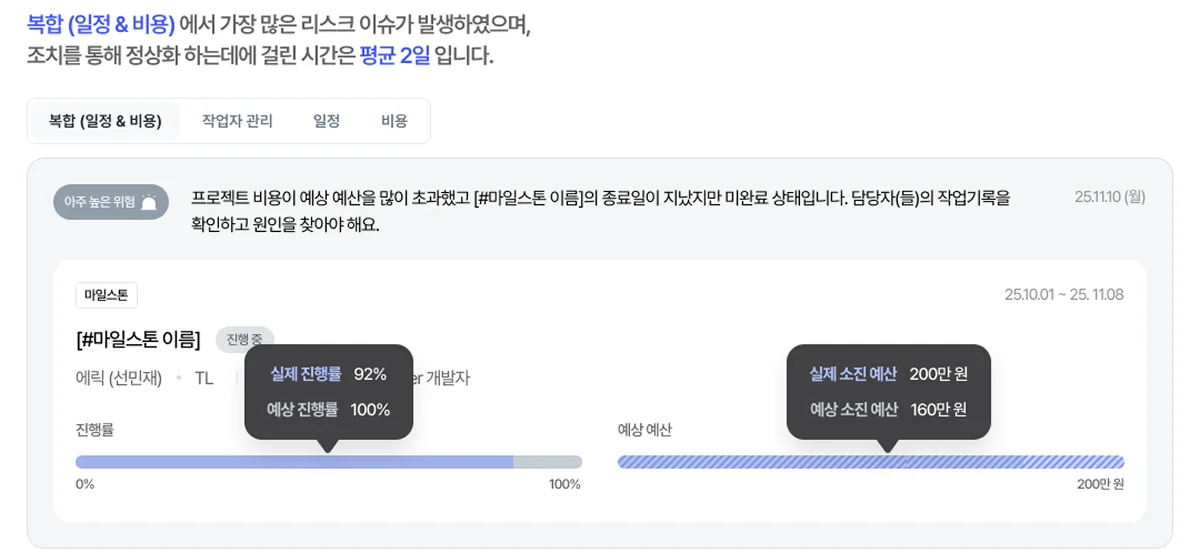
Task: Click the siren icon in risk badge
Action: click(x=148, y=203)
